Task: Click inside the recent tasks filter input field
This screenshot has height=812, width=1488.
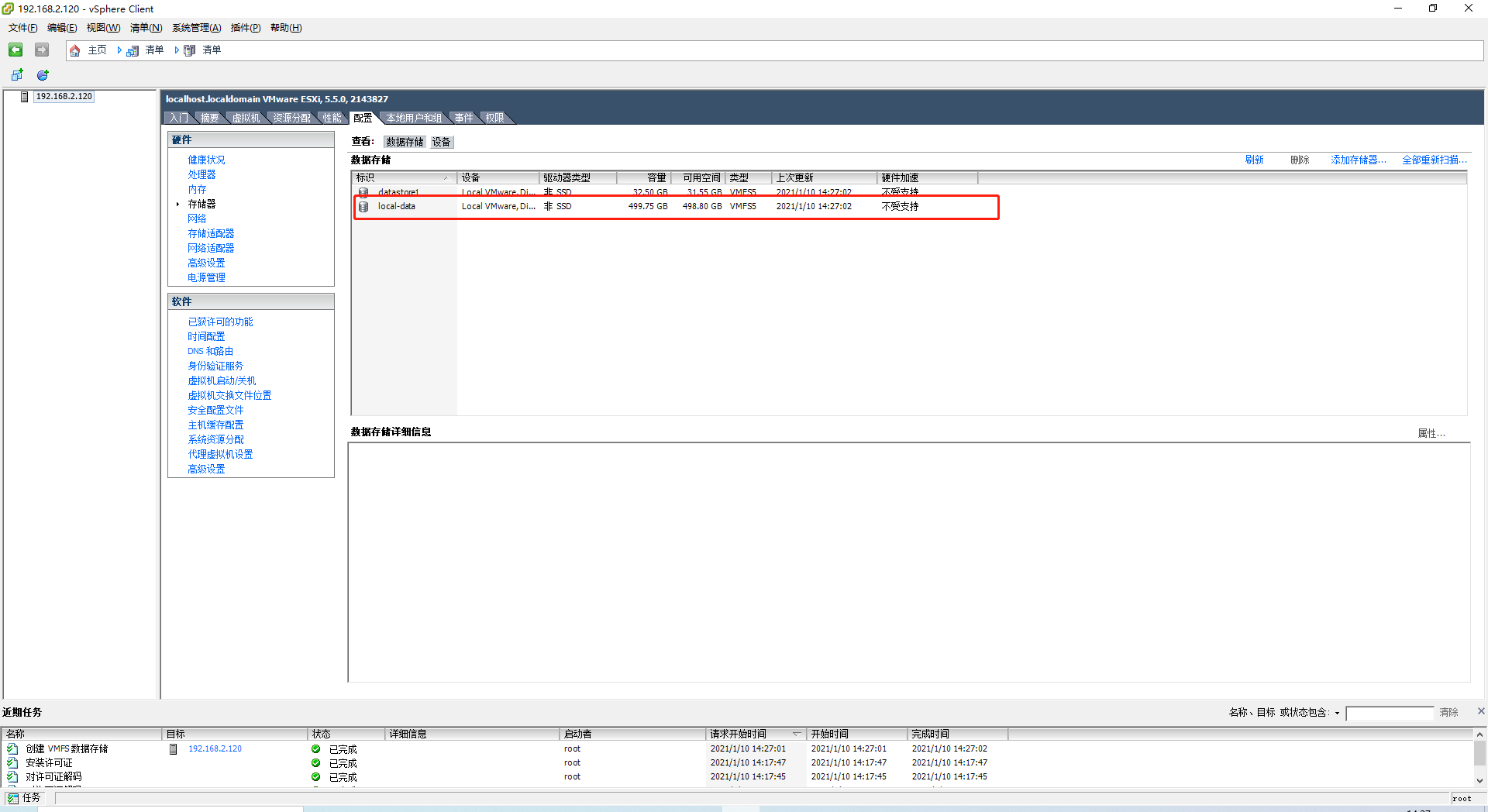Action: tap(1390, 712)
